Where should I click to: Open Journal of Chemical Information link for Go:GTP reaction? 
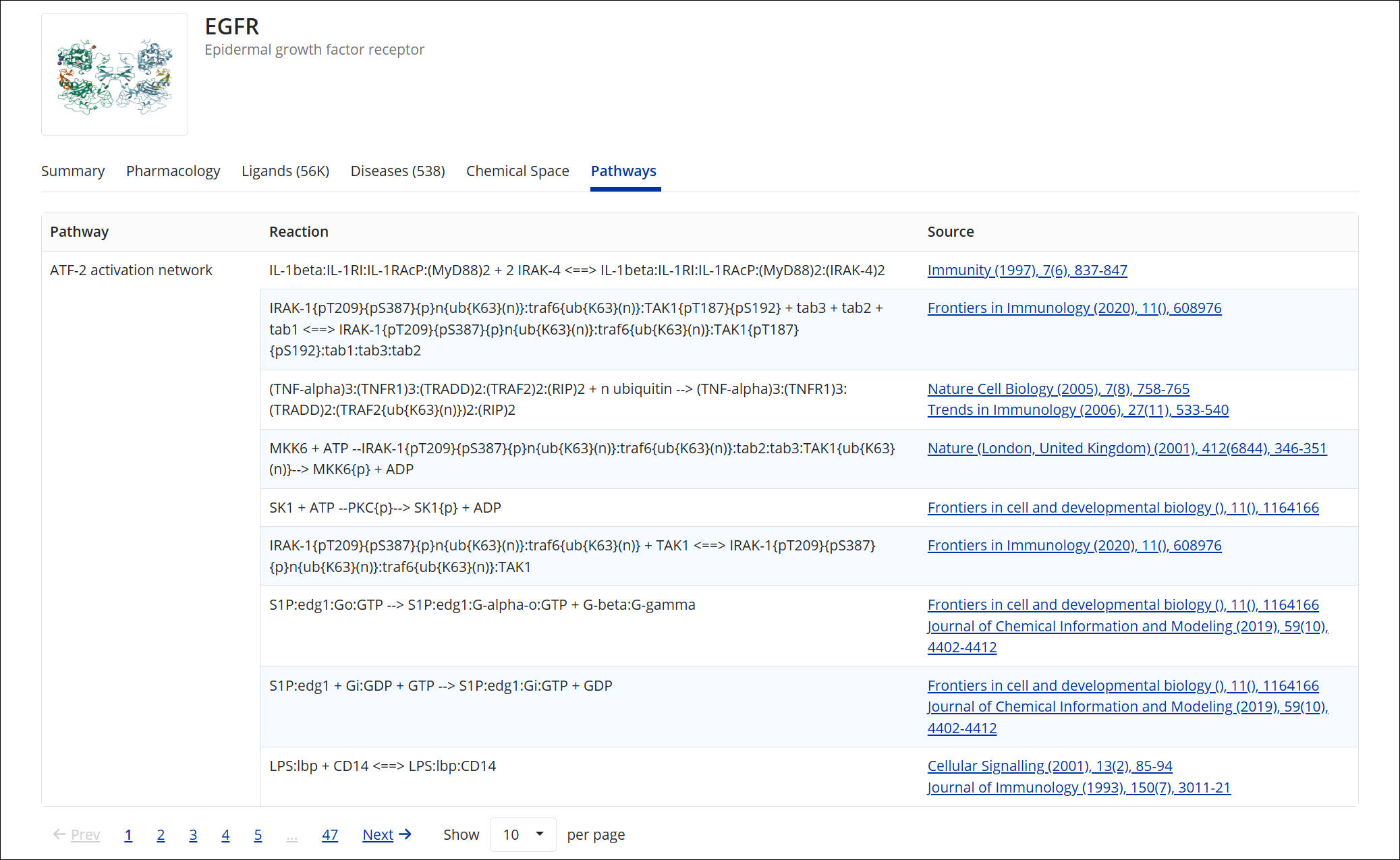(1127, 637)
